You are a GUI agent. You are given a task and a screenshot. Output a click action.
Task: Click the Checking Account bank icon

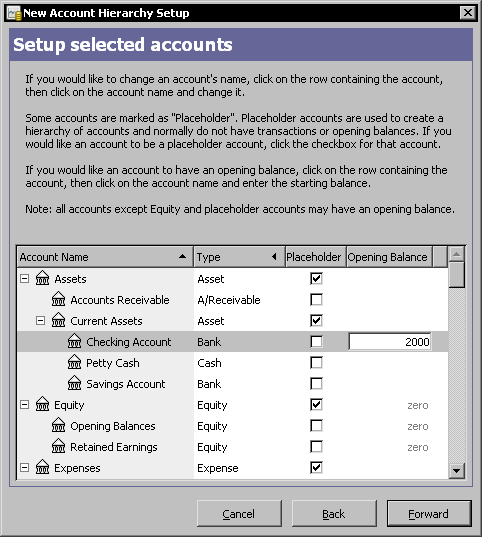tap(74, 341)
